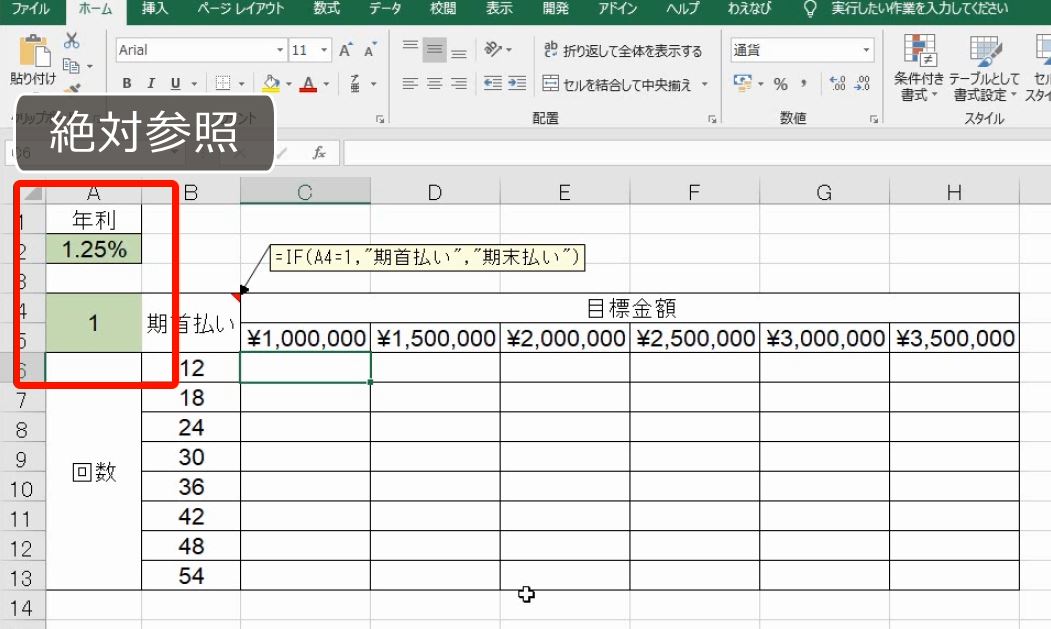Open the font color dropdown arrow
The height and width of the screenshot is (629, 1051).
(326, 84)
